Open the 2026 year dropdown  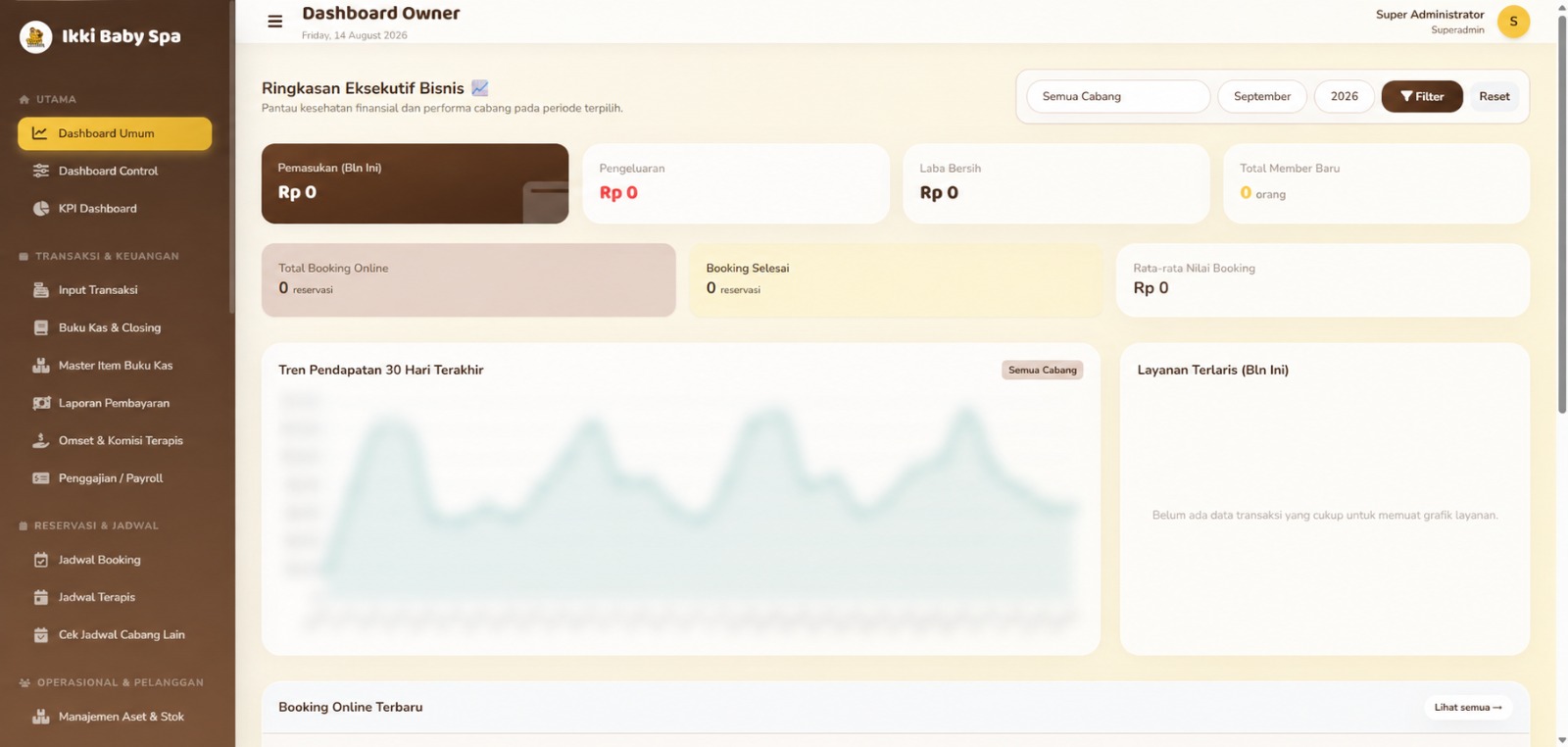pyautogui.click(x=1345, y=96)
